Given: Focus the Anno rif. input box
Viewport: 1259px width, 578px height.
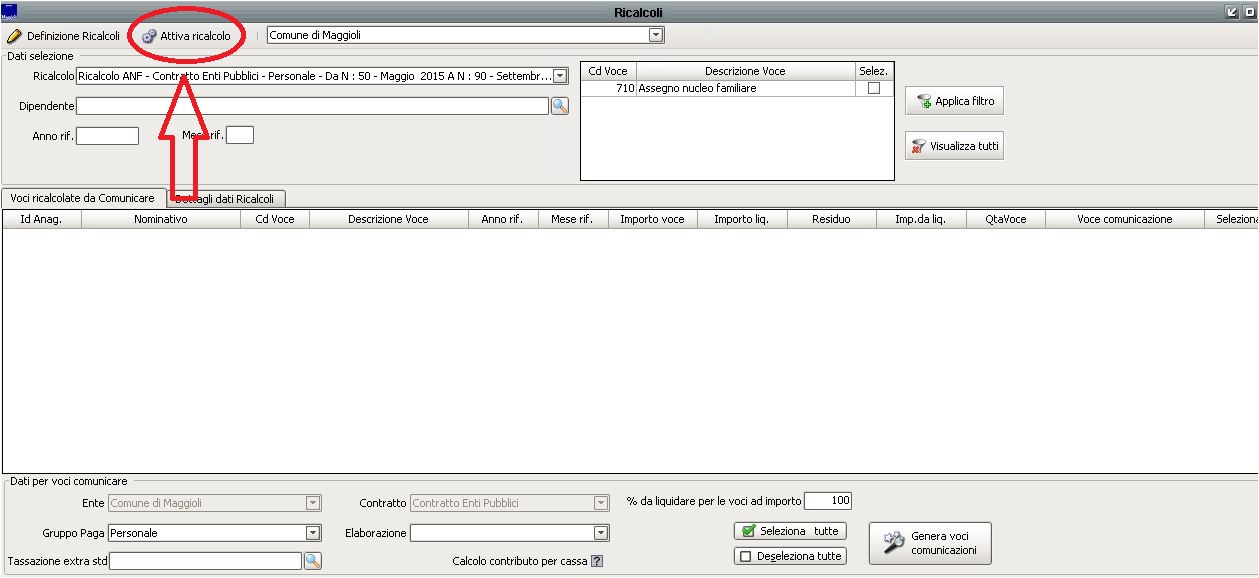Looking at the screenshot, I should (107, 136).
